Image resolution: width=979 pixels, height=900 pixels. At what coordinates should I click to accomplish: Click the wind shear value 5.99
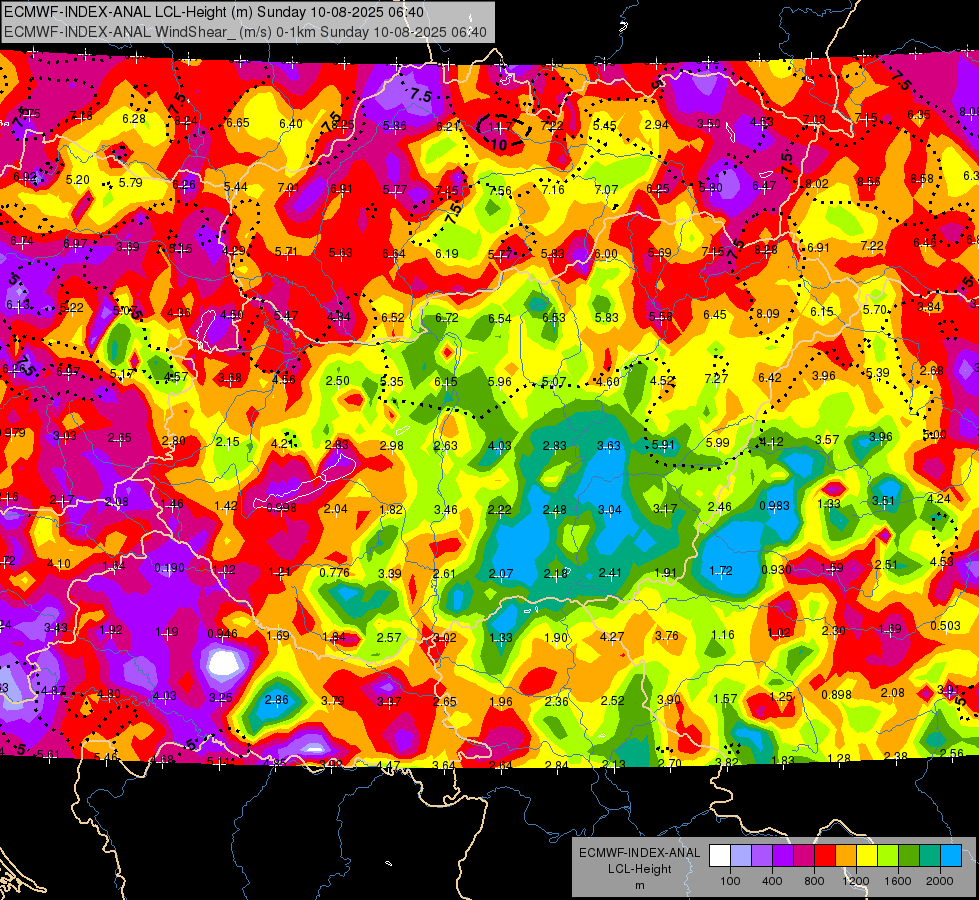coord(717,443)
